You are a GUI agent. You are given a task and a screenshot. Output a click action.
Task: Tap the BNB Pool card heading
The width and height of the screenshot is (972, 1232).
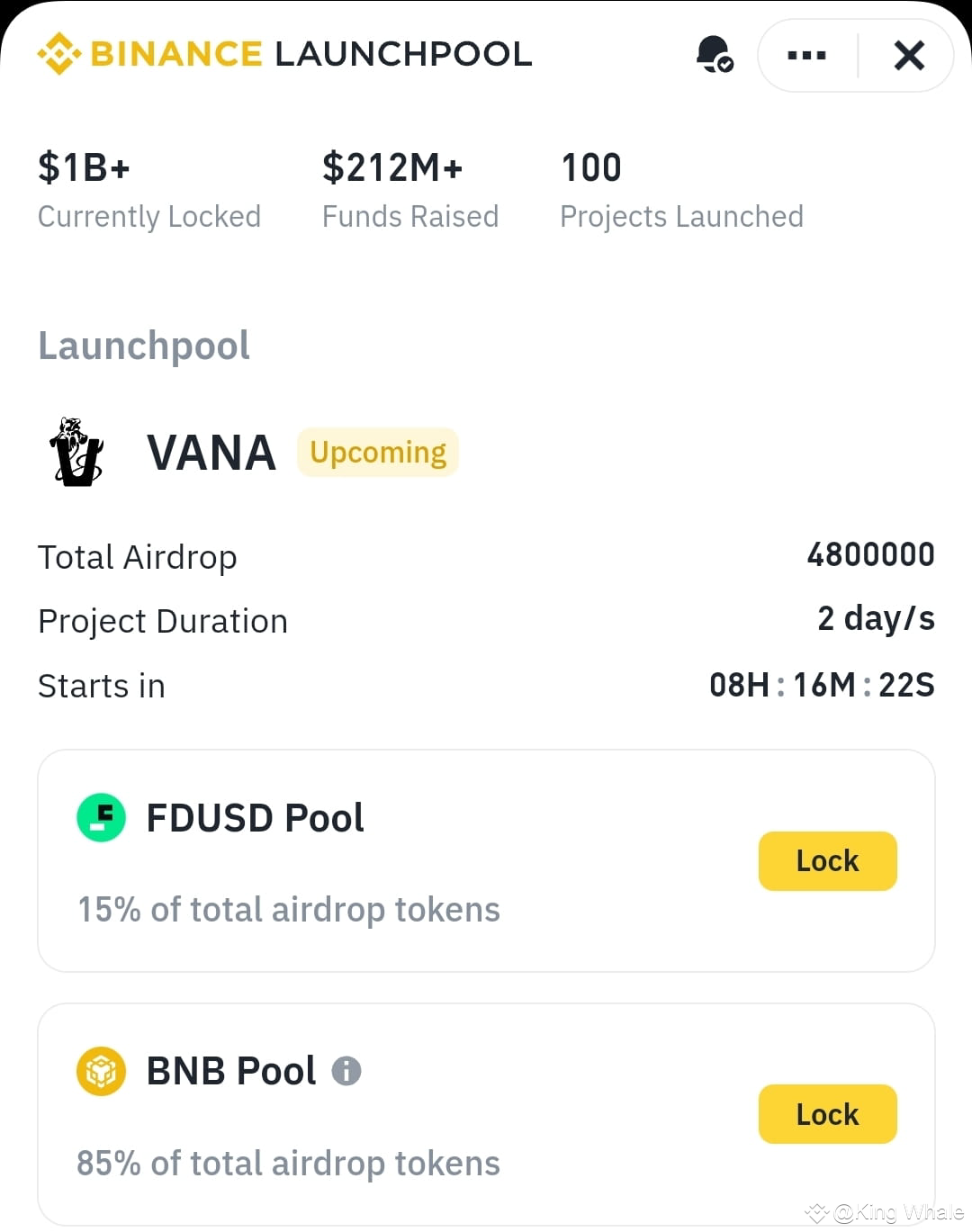coord(231,1071)
